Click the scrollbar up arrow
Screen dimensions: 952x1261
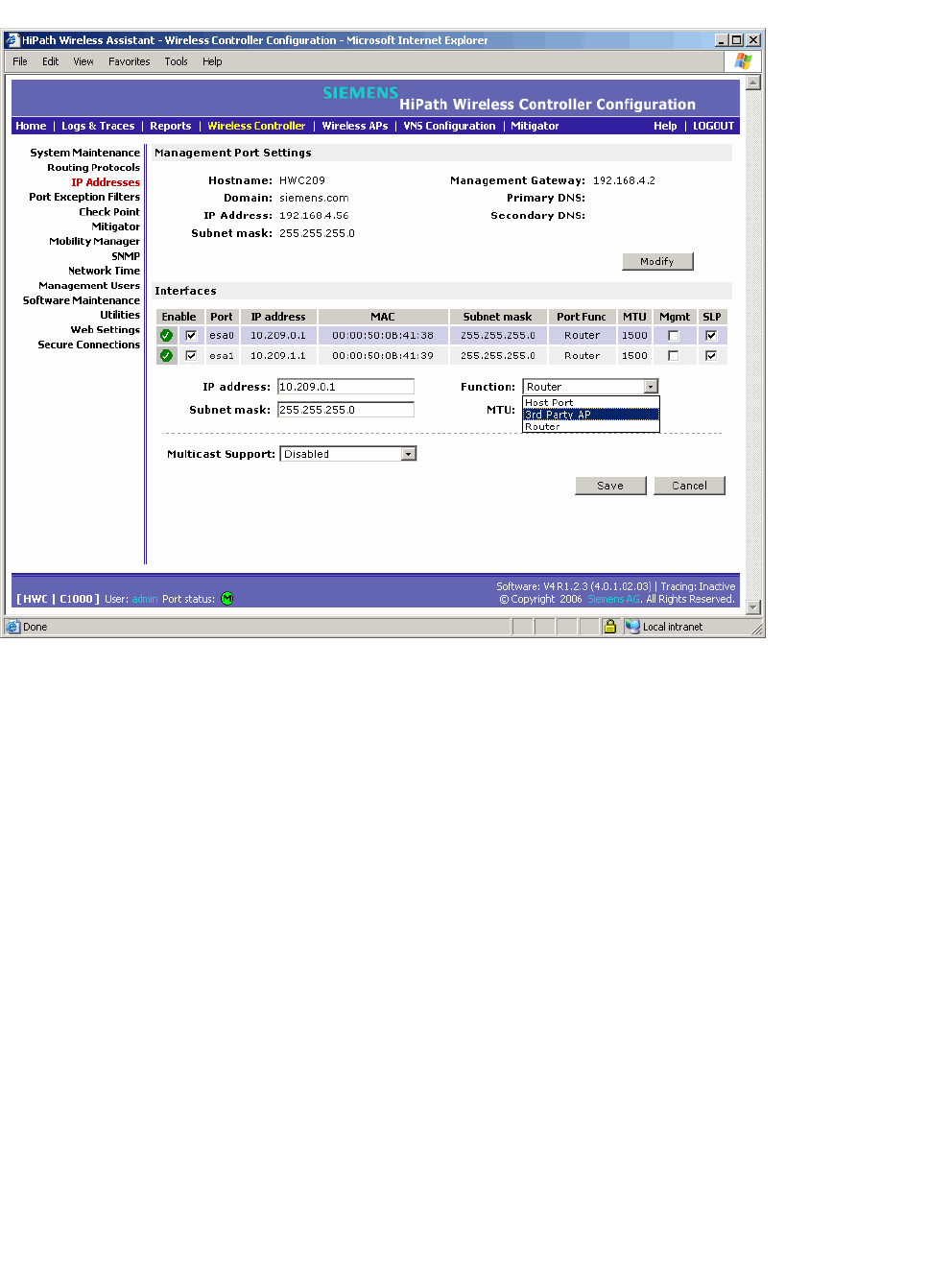[753, 83]
